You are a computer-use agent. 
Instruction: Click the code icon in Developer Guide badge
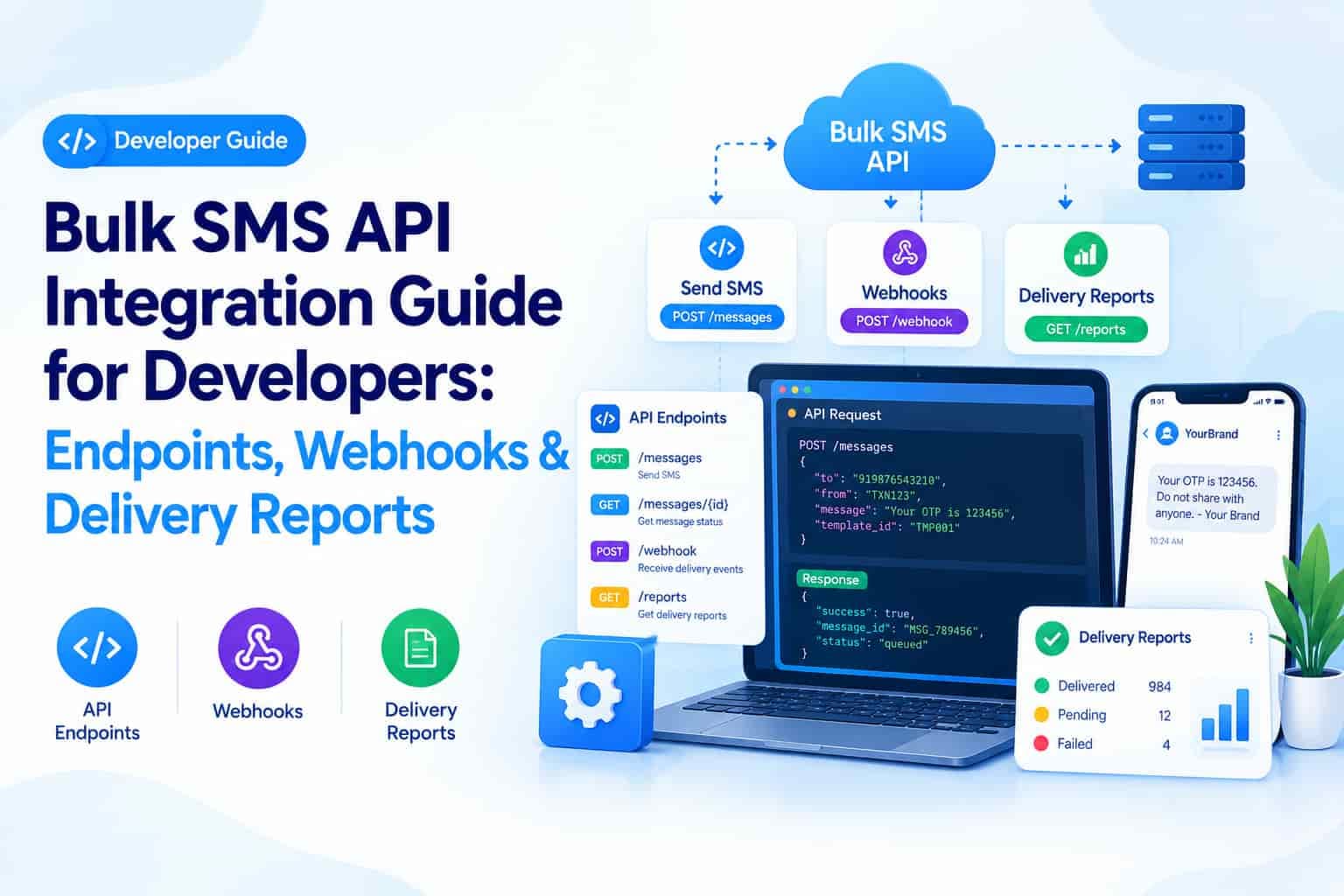coord(76,141)
